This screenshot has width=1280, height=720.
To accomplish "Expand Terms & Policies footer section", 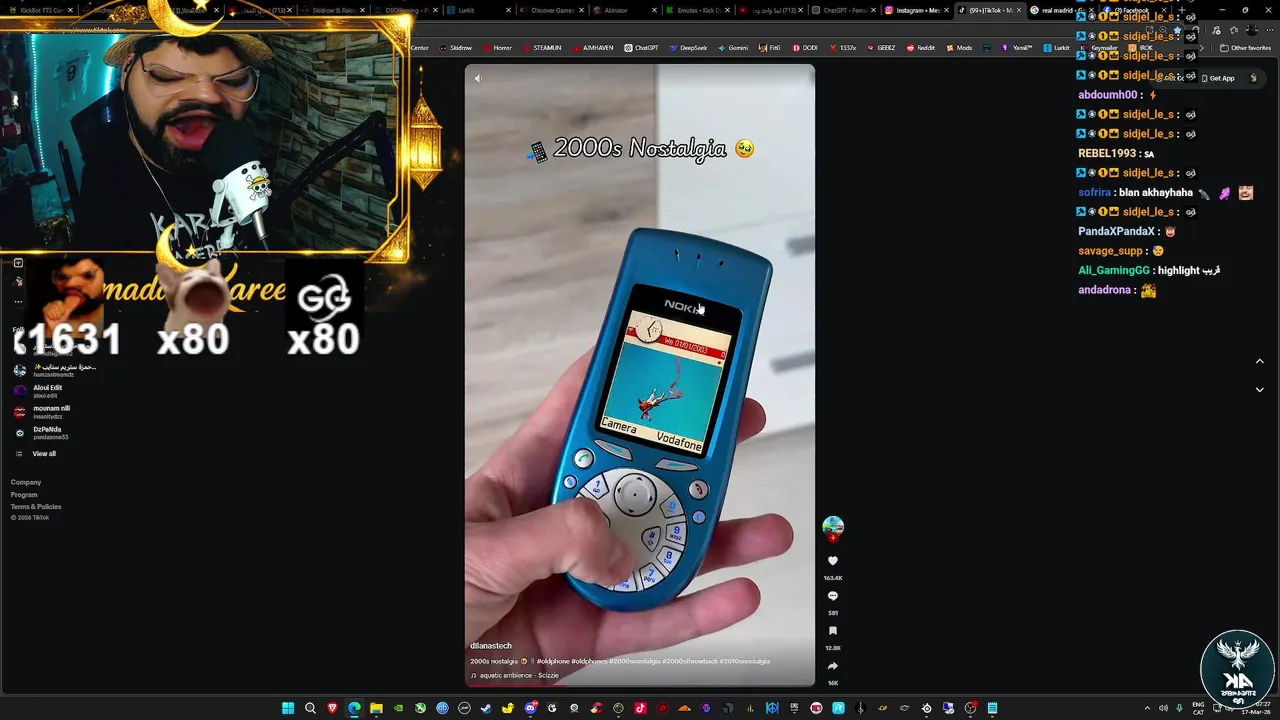I will tap(36, 507).
